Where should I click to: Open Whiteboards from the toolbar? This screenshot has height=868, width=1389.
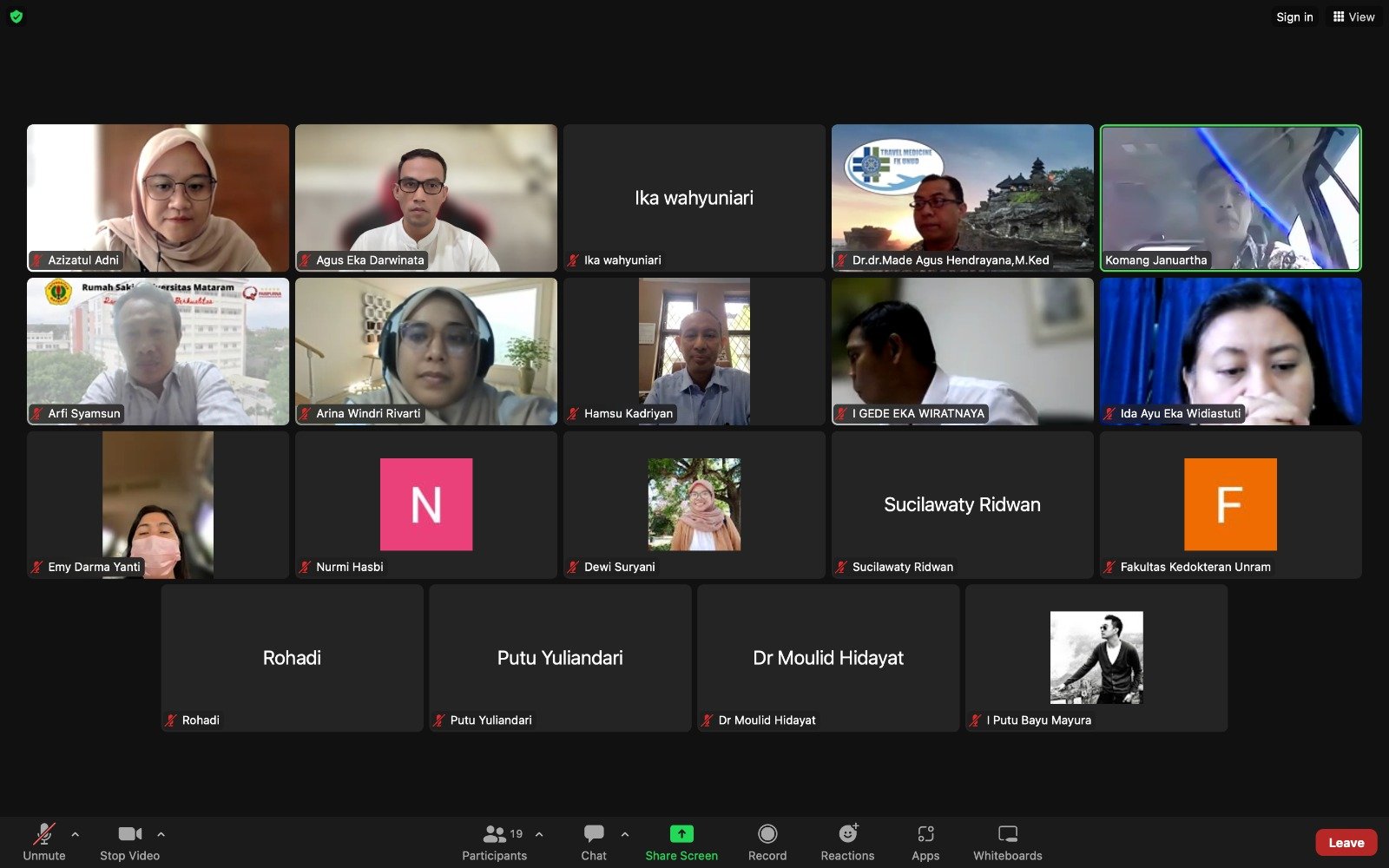(x=1007, y=835)
